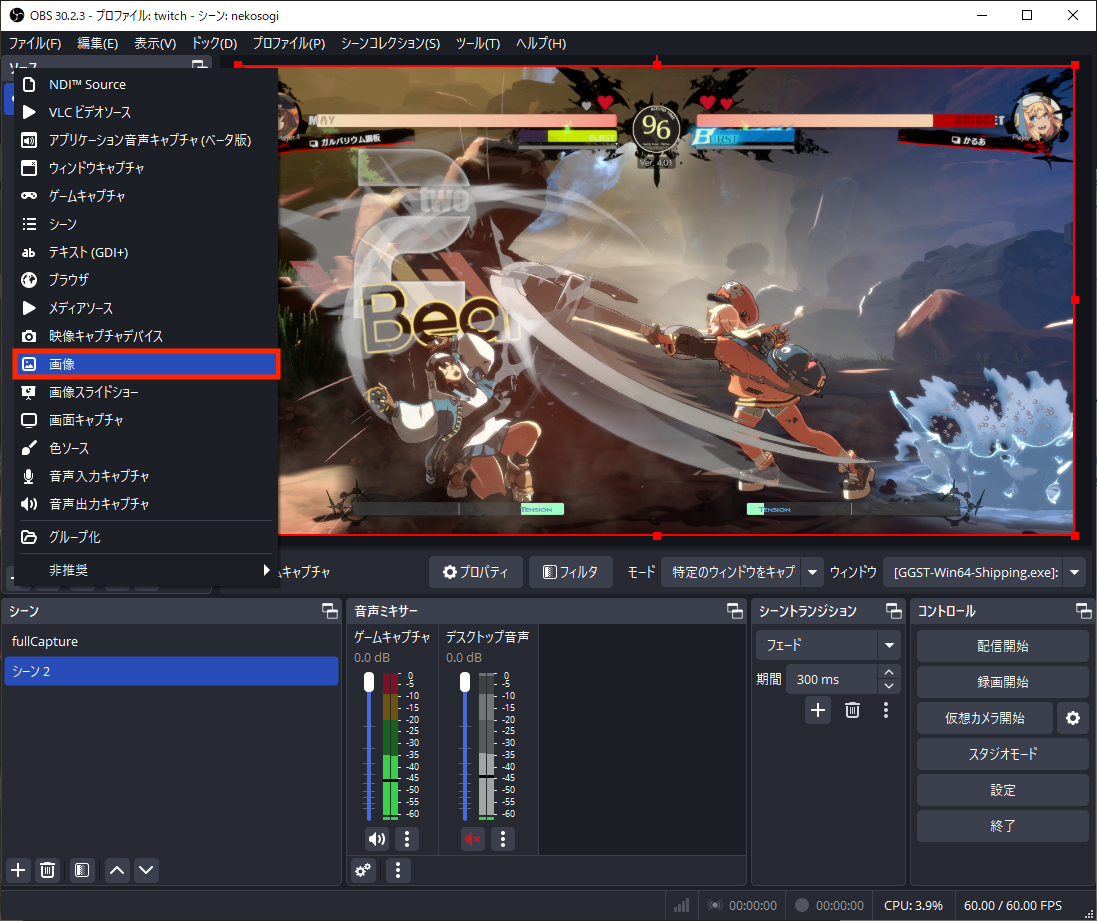Remove selected scene with trash icon
Viewport: 1097px width, 921px height.
[47, 870]
